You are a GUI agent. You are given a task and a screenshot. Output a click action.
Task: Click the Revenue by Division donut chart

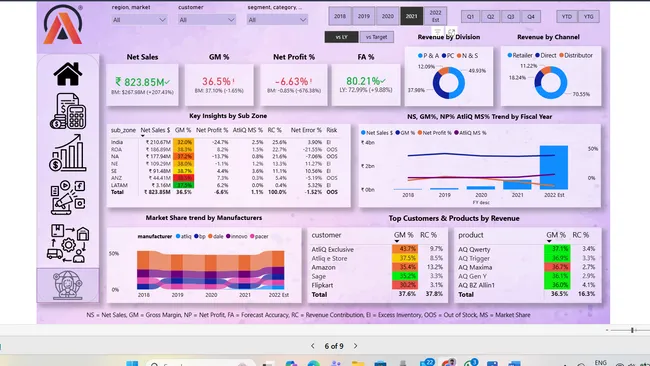click(x=448, y=83)
